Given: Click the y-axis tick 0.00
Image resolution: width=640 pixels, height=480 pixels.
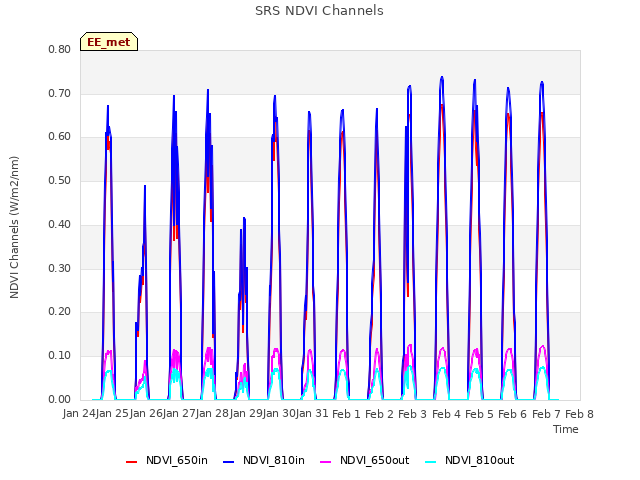Looking at the screenshot, I should [x=60, y=400].
